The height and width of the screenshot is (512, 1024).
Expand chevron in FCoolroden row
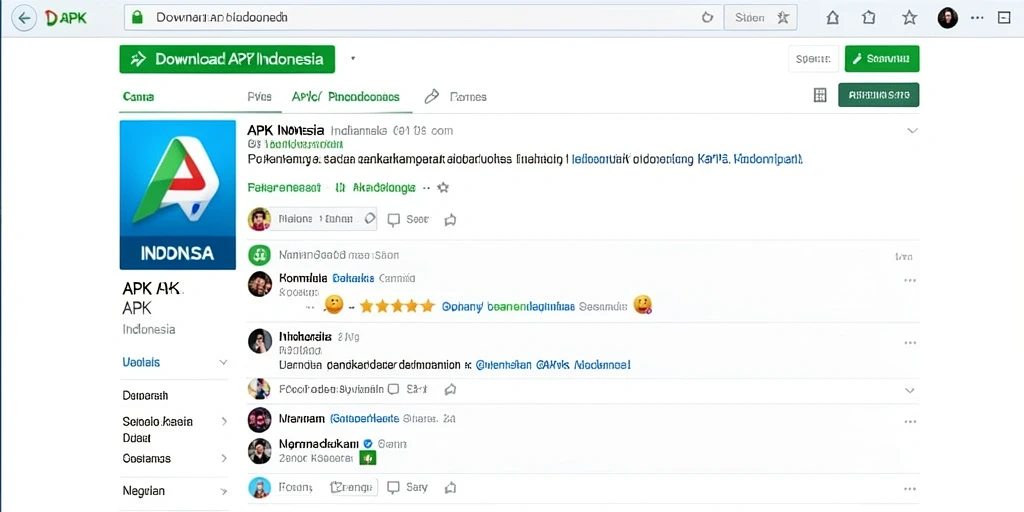click(x=910, y=391)
